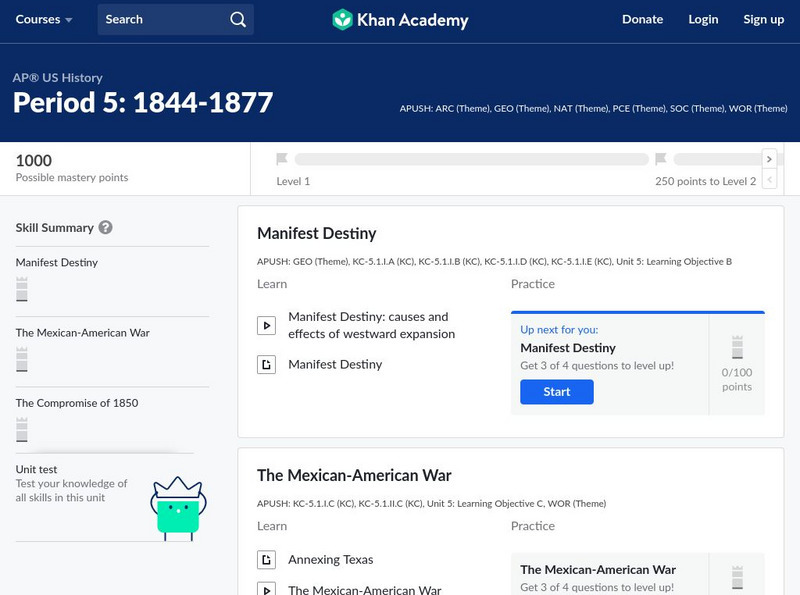The image size is (800, 595).
Task: Click Compromise of 1850 mastery tower icon
Action: tap(21, 430)
